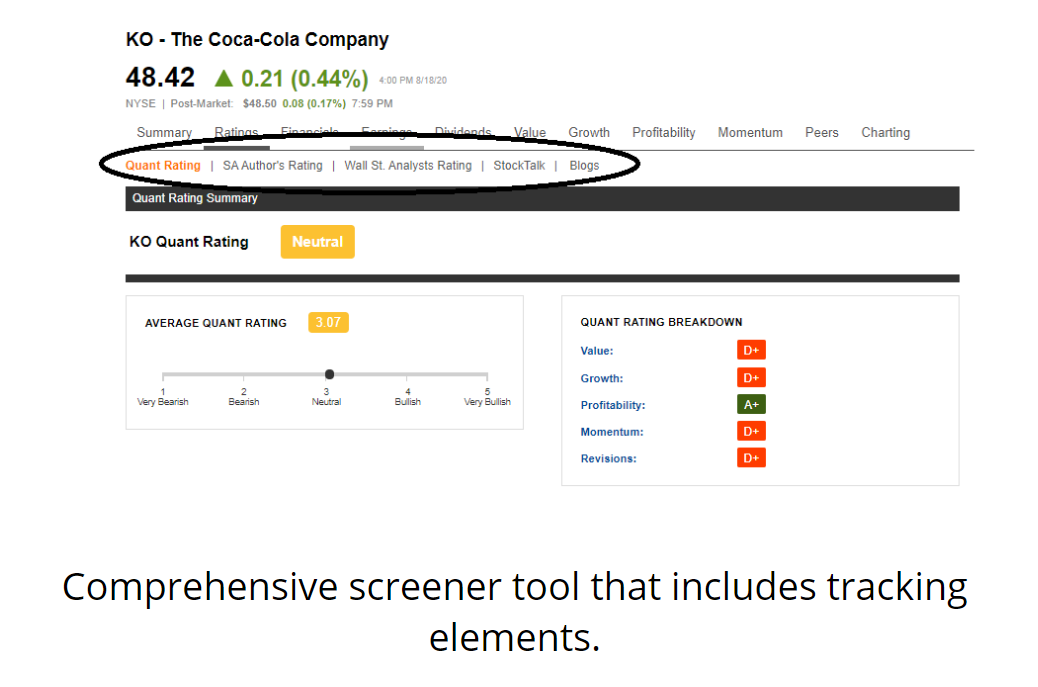This screenshot has width=1038, height=687.
Task: Click the Quant Rating Summary header bar
Action: (x=542, y=199)
